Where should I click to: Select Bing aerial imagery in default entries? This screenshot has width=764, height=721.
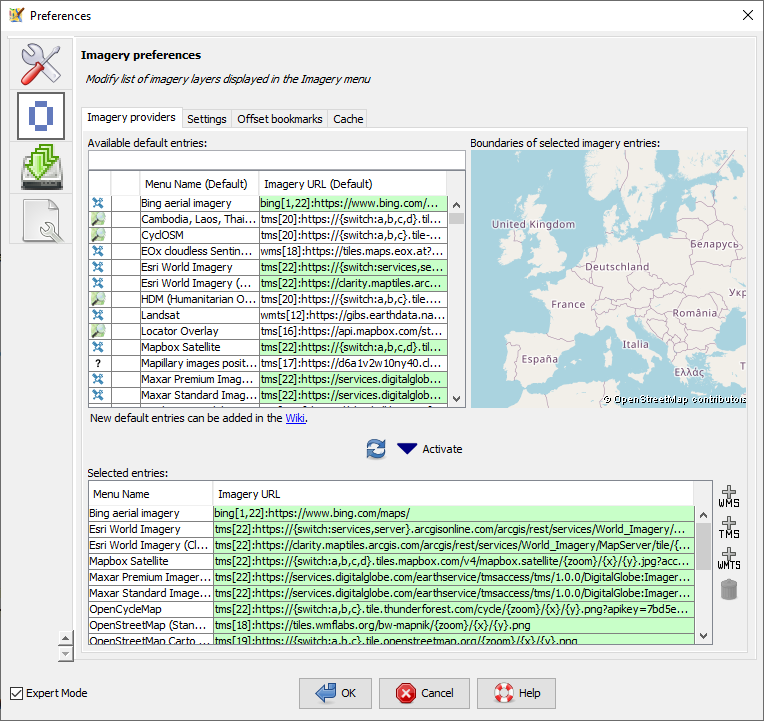click(186, 203)
